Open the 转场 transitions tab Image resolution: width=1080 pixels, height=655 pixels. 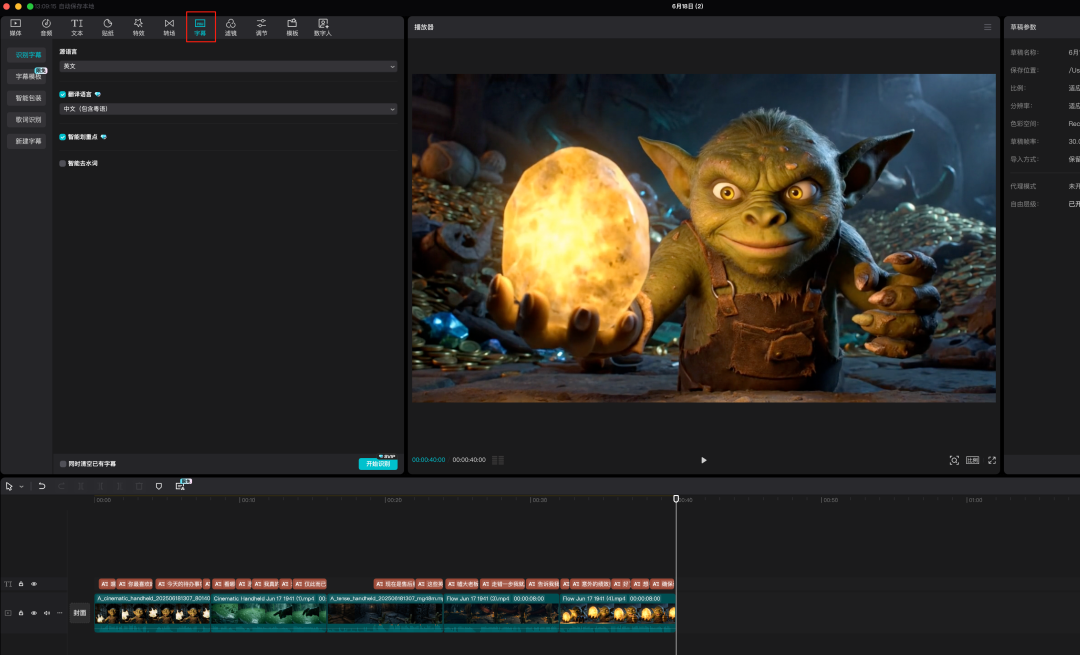(169, 27)
